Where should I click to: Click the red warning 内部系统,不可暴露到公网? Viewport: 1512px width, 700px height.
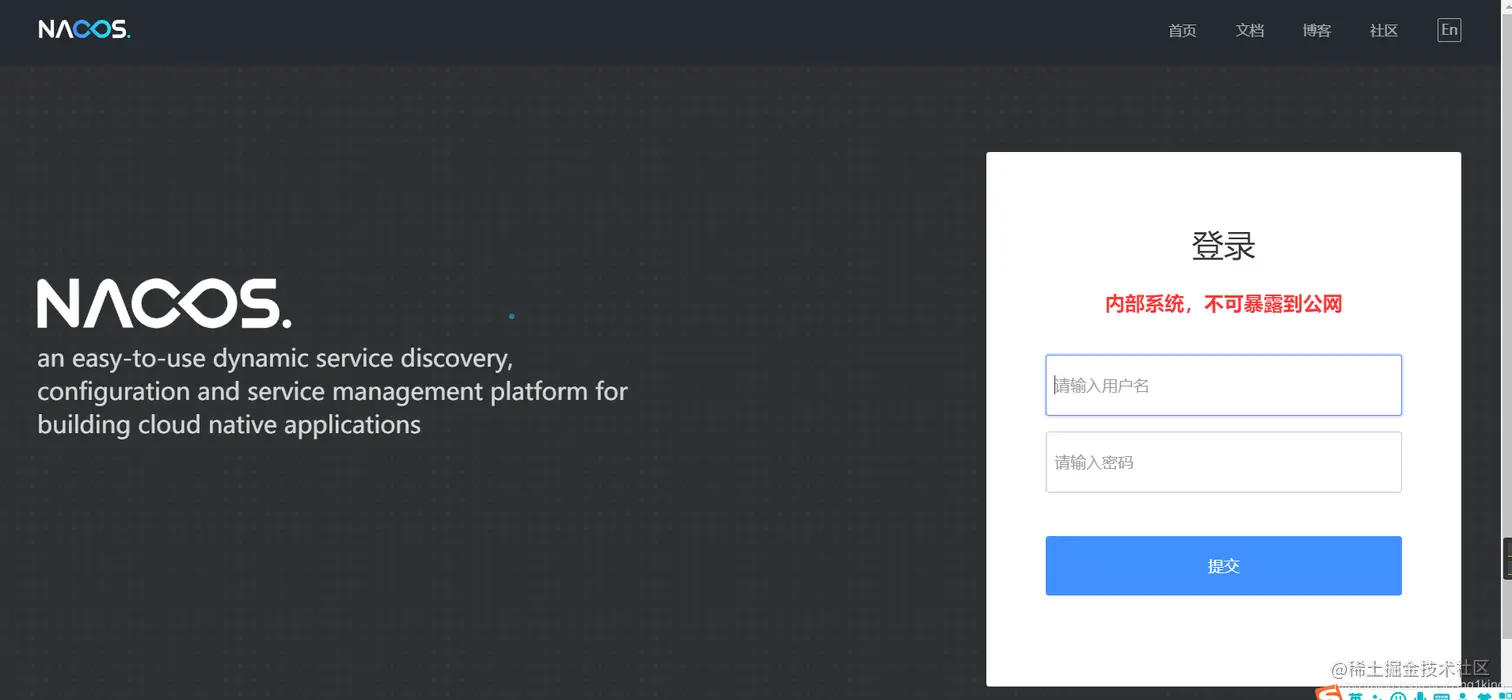[1223, 304]
